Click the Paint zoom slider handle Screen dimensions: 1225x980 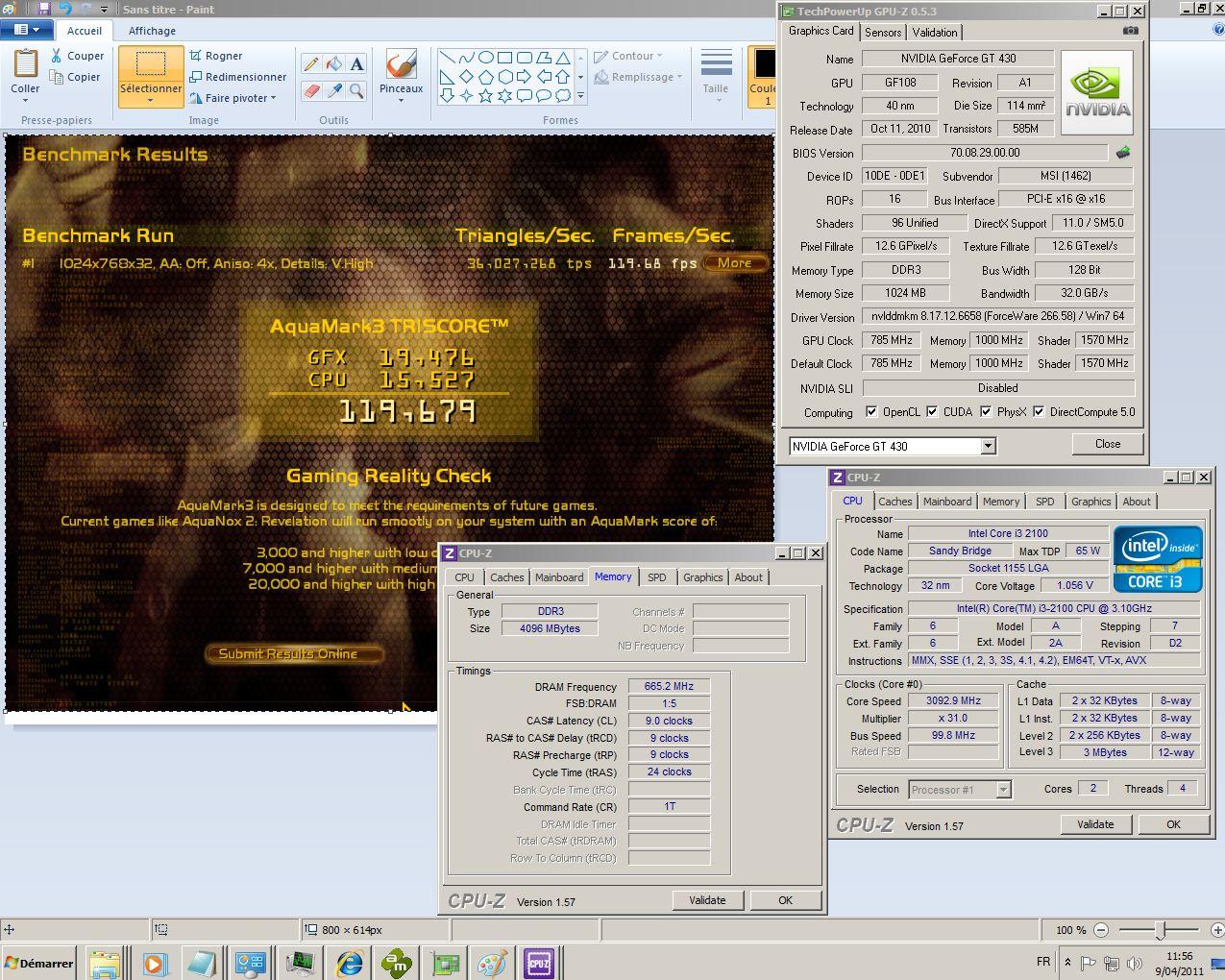[1161, 930]
